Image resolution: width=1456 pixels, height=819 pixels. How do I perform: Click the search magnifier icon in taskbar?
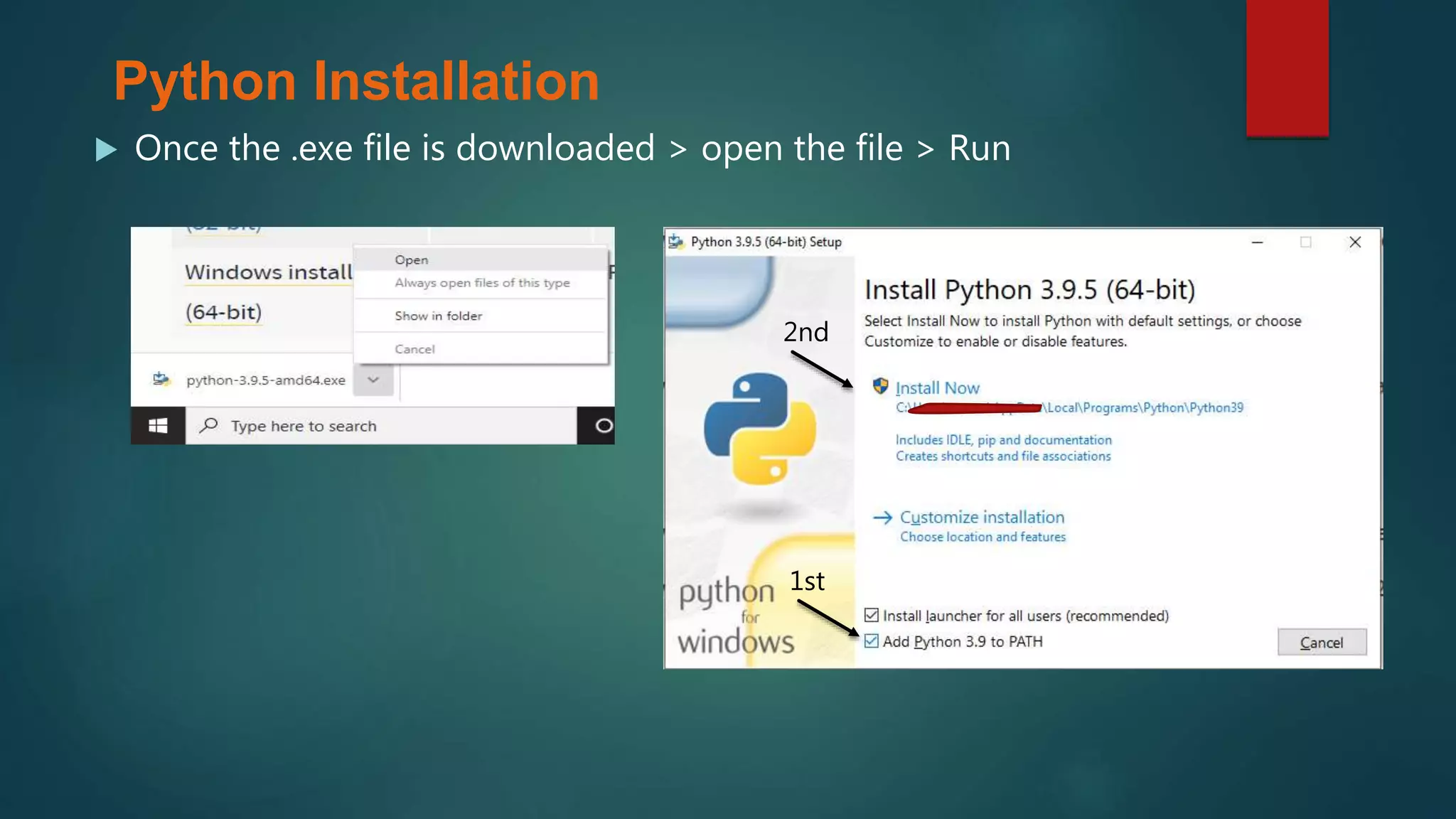click(x=209, y=425)
